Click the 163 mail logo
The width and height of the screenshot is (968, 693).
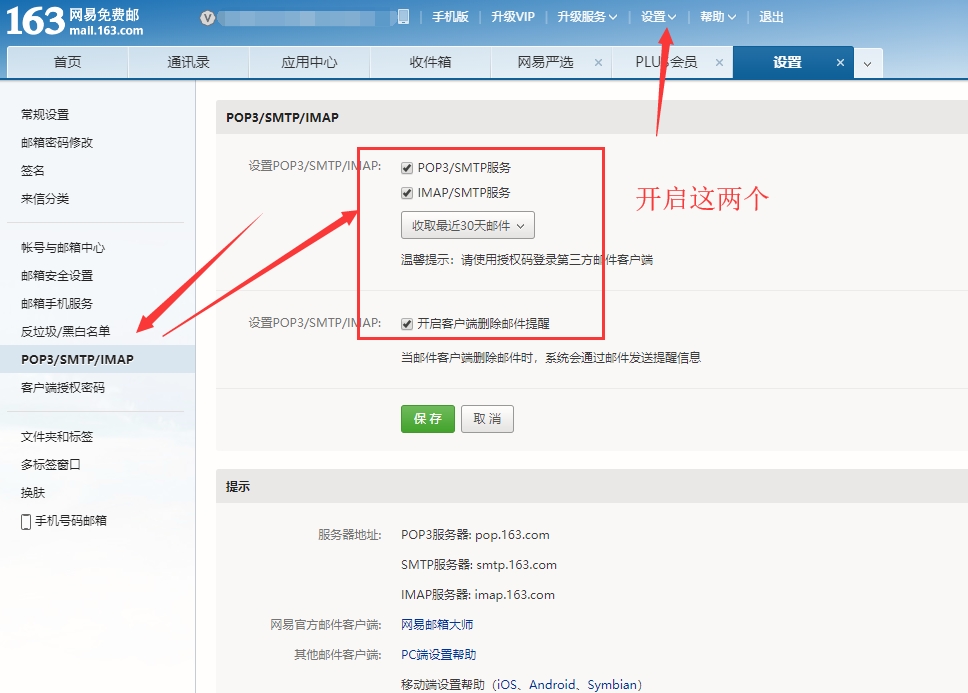tap(75, 20)
